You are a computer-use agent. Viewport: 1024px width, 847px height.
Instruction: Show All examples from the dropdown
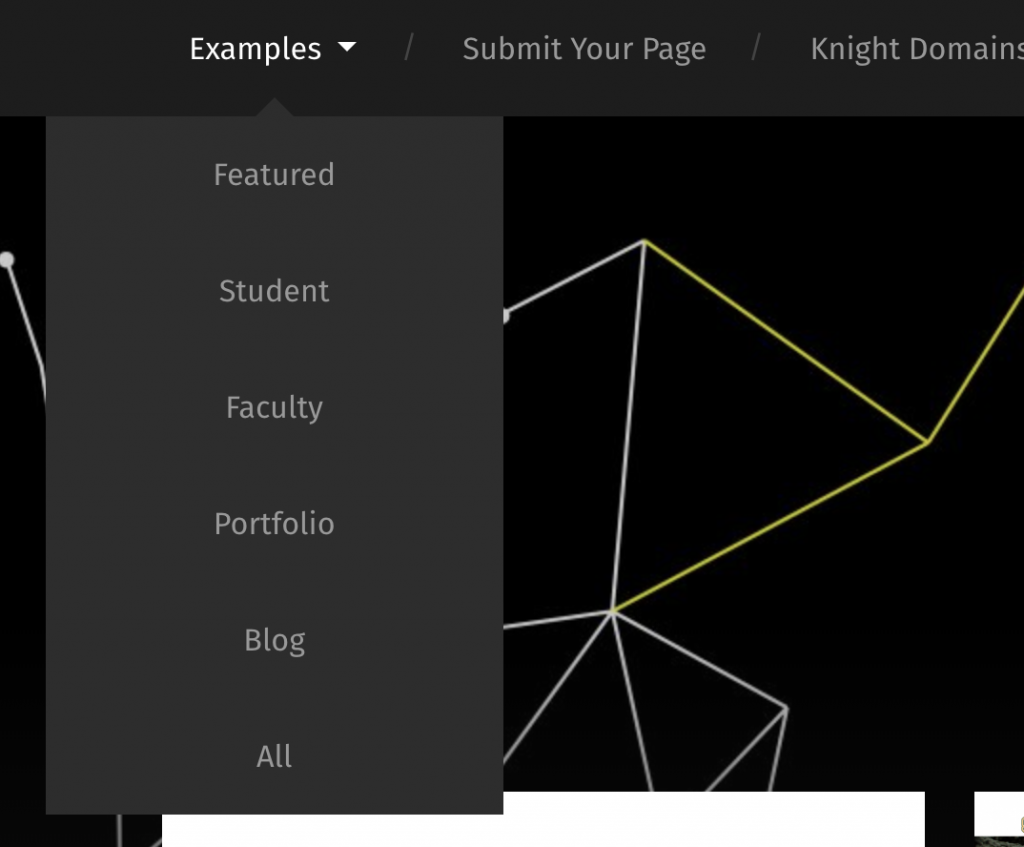pyautogui.click(x=274, y=757)
